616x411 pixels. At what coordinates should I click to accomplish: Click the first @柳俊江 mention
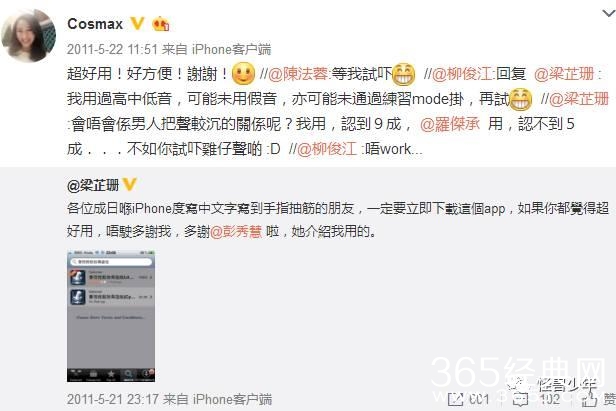click(x=462, y=74)
